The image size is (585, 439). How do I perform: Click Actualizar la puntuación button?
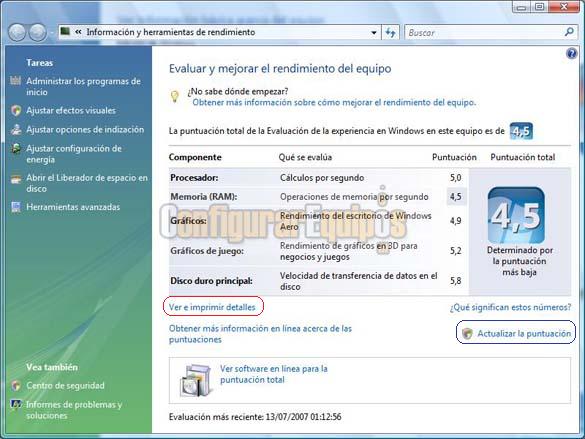pos(516,333)
